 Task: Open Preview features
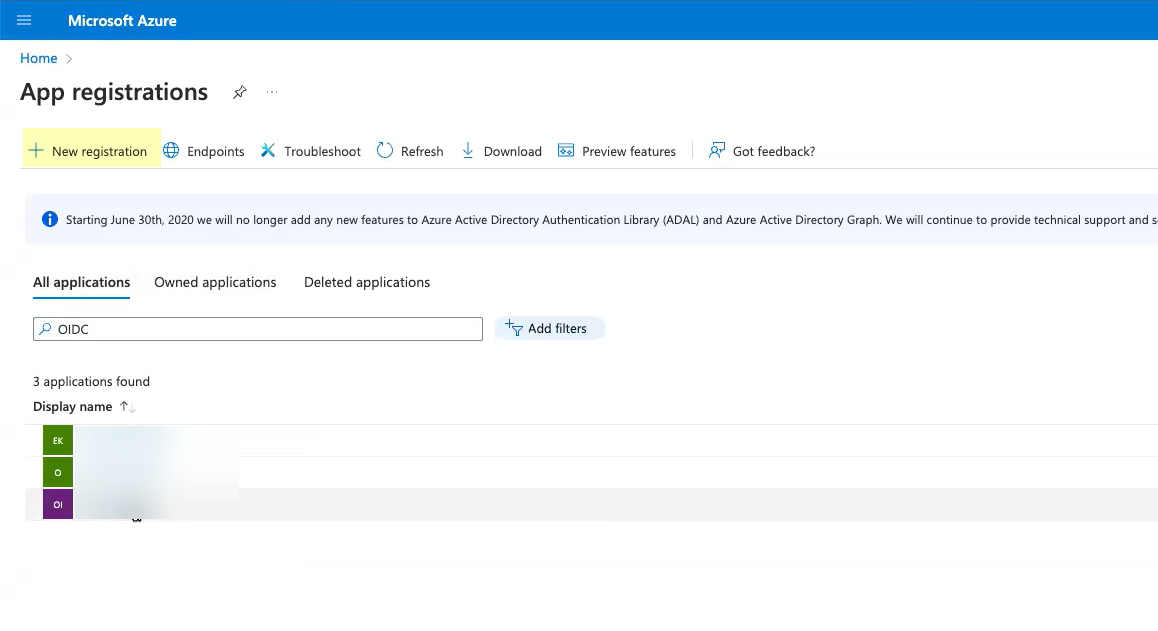click(617, 151)
